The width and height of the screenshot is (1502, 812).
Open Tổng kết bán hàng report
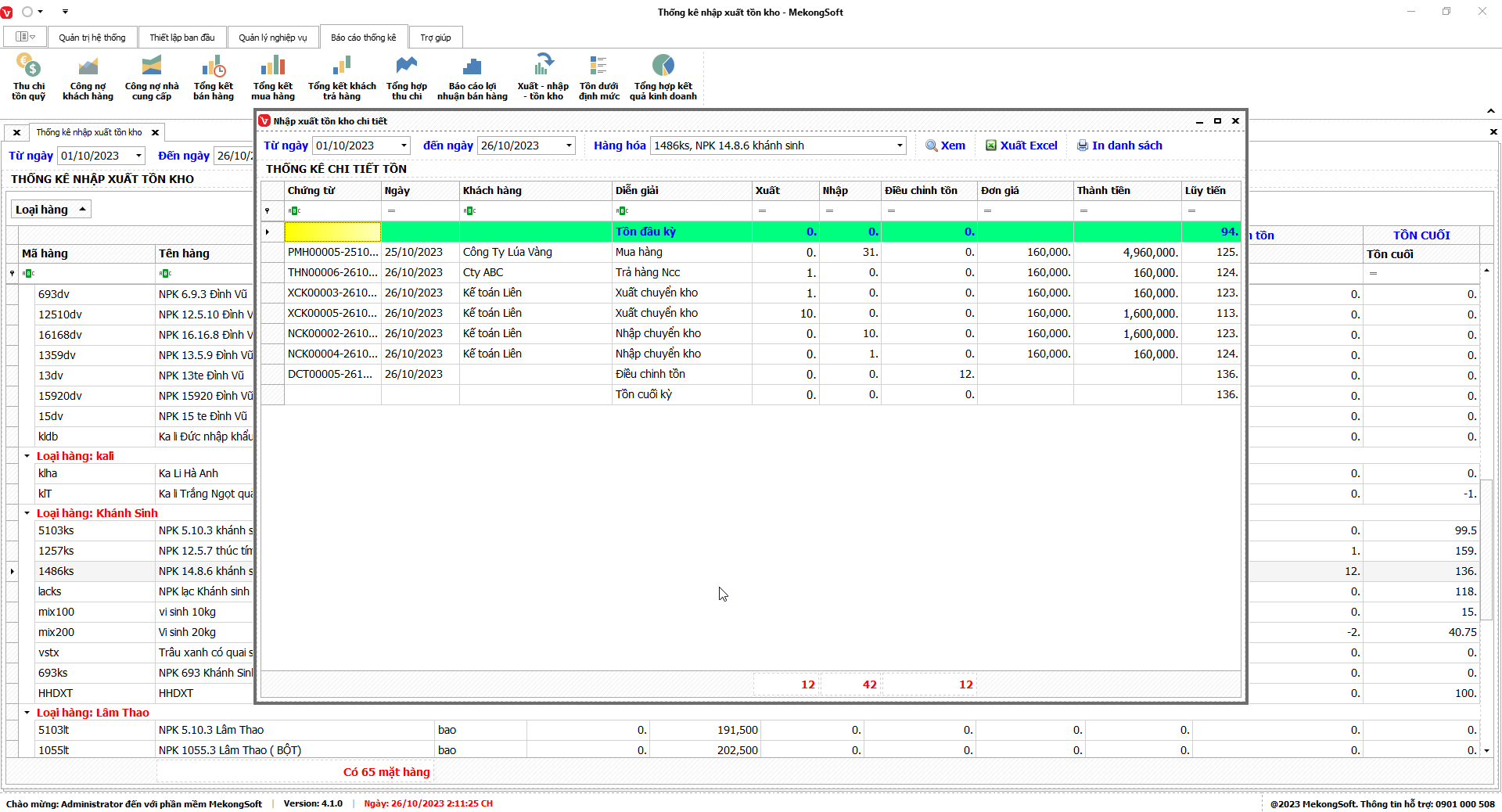click(214, 77)
